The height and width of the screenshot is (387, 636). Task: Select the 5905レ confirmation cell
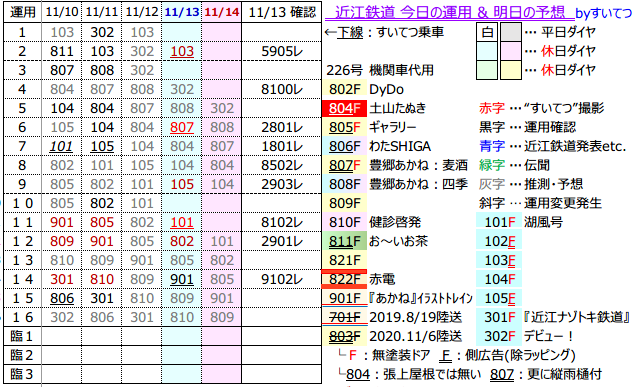pos(282,51)
